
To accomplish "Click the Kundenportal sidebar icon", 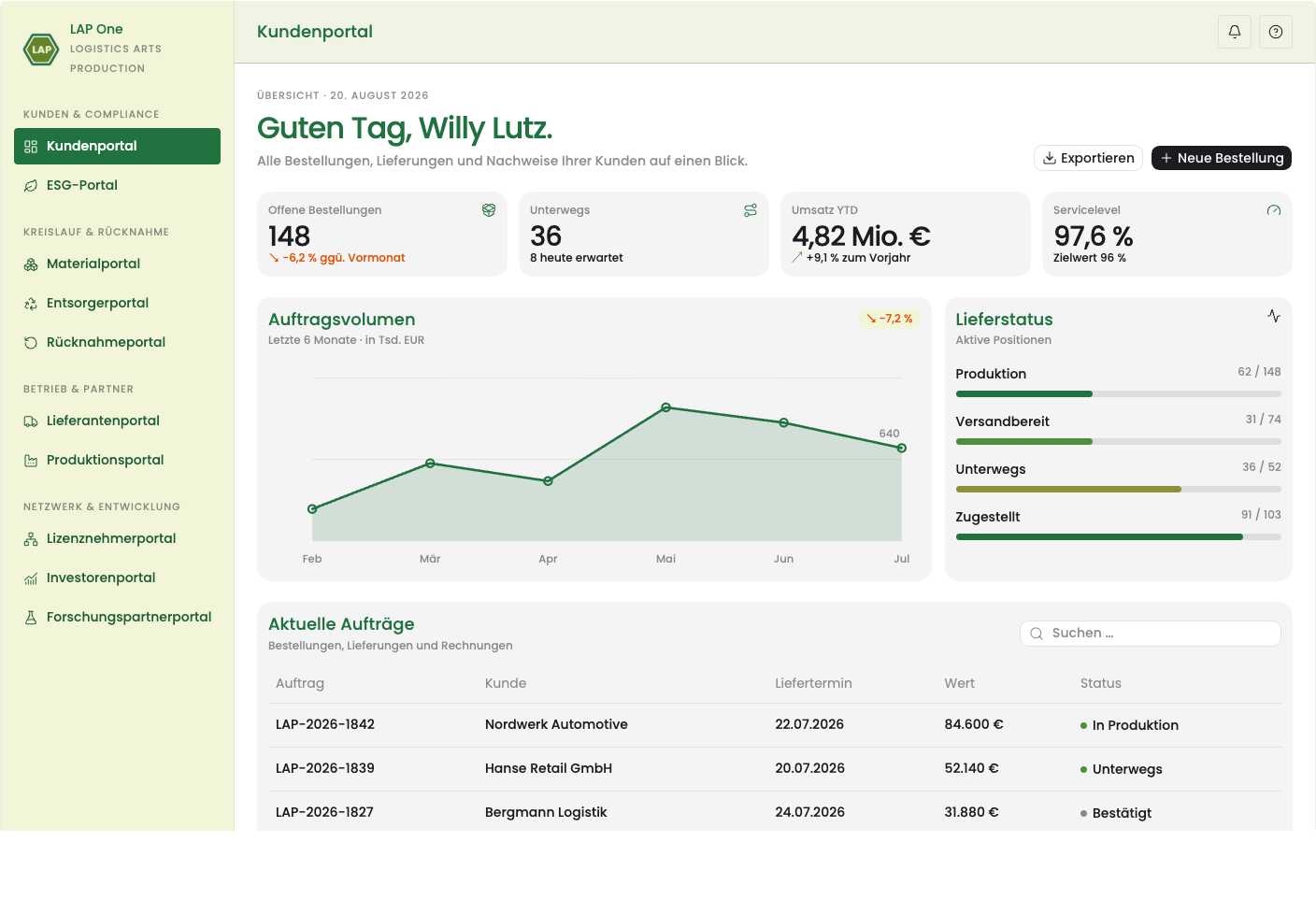I will 31,147.
